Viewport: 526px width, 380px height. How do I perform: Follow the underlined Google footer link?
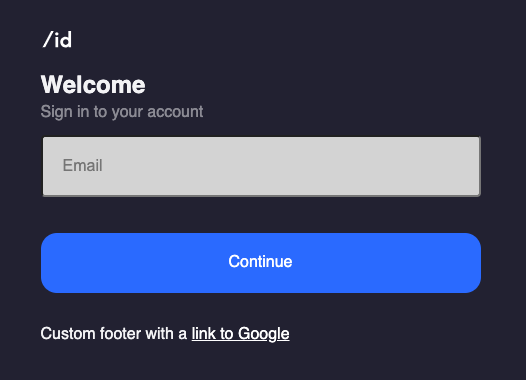pyautogui.click(x=240, y=334)
